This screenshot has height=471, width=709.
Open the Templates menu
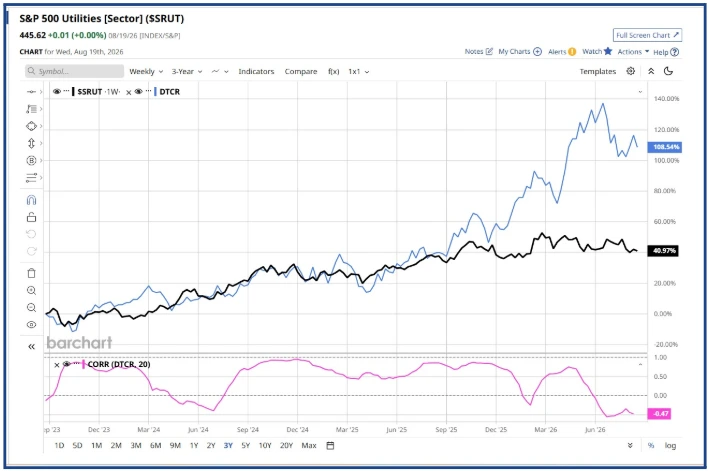pyautogui.click(x=598, y=71)
